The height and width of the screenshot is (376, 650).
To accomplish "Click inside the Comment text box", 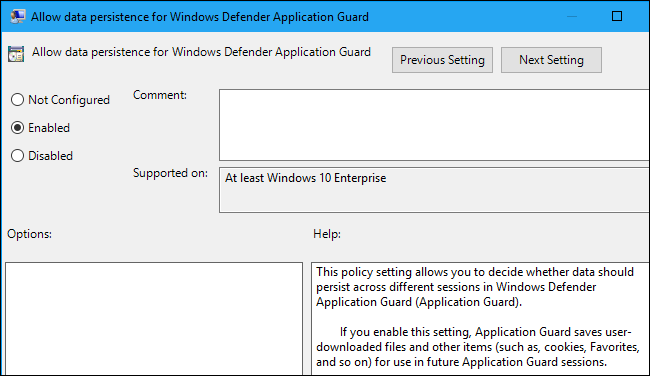I will [434, 125].
